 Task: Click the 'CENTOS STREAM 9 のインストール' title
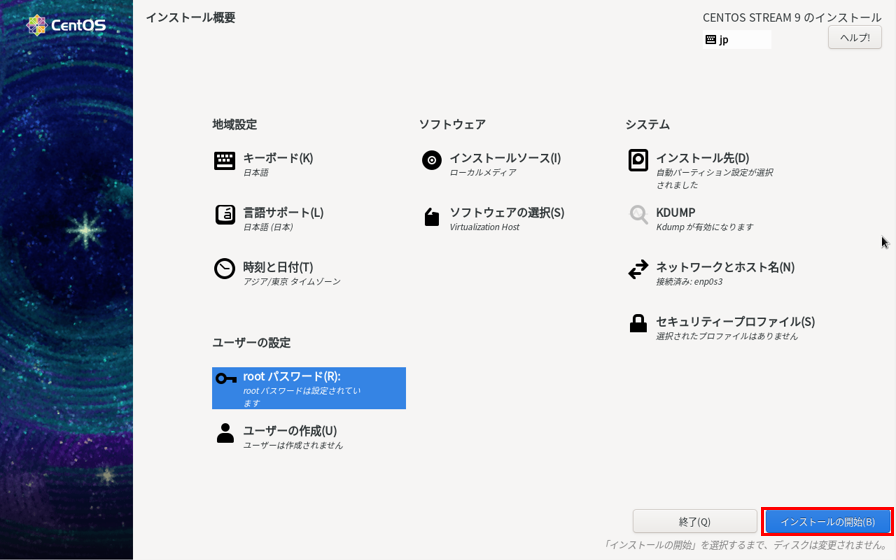pos(792,18)
